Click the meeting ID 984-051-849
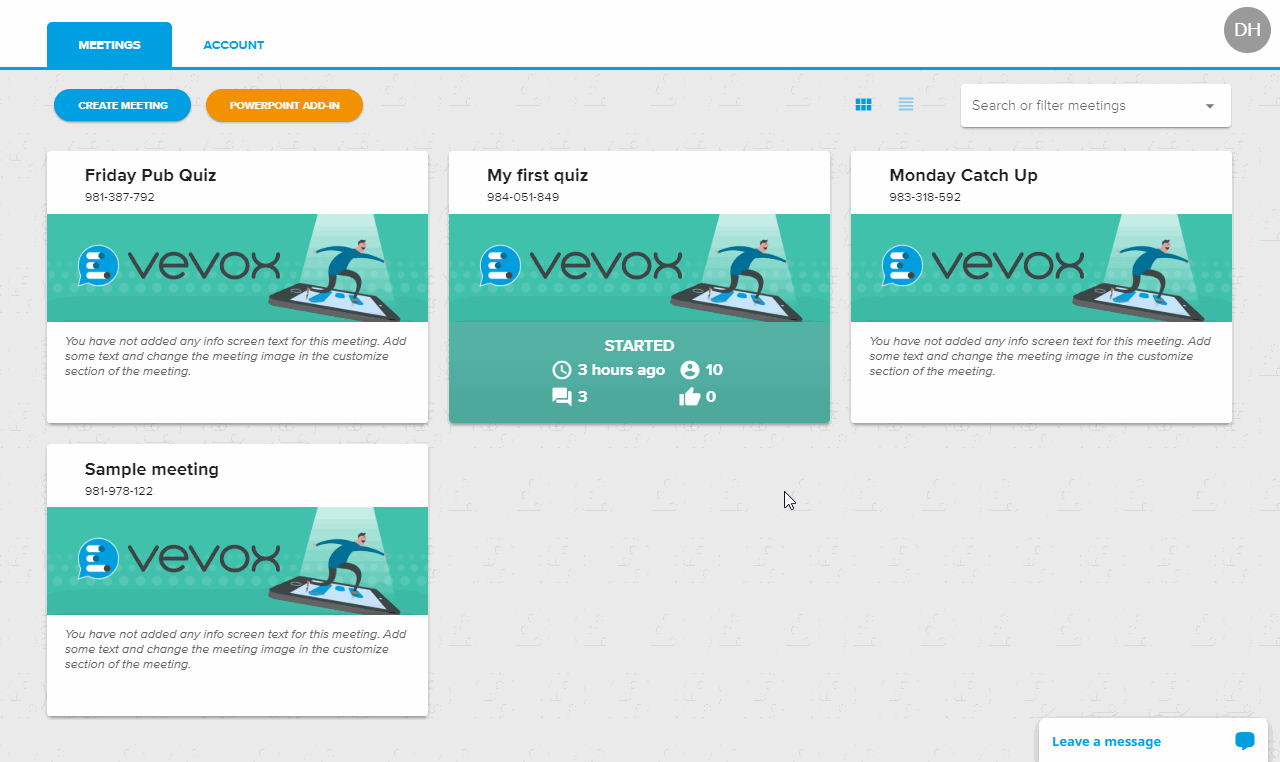Viewport: 1280px width, 762px height. click(523, 197)
